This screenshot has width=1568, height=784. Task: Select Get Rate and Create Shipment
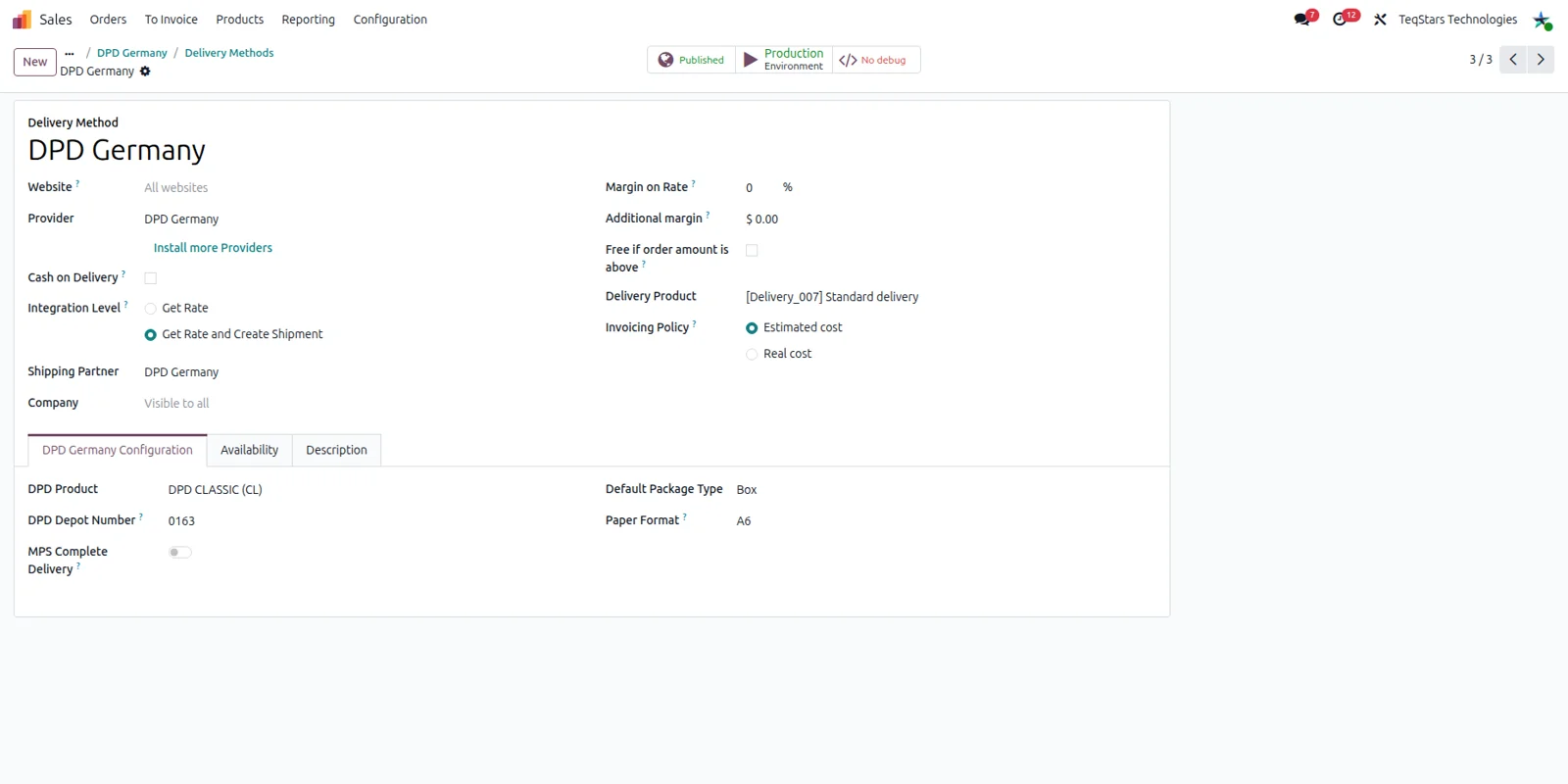[x=151, y=335]
